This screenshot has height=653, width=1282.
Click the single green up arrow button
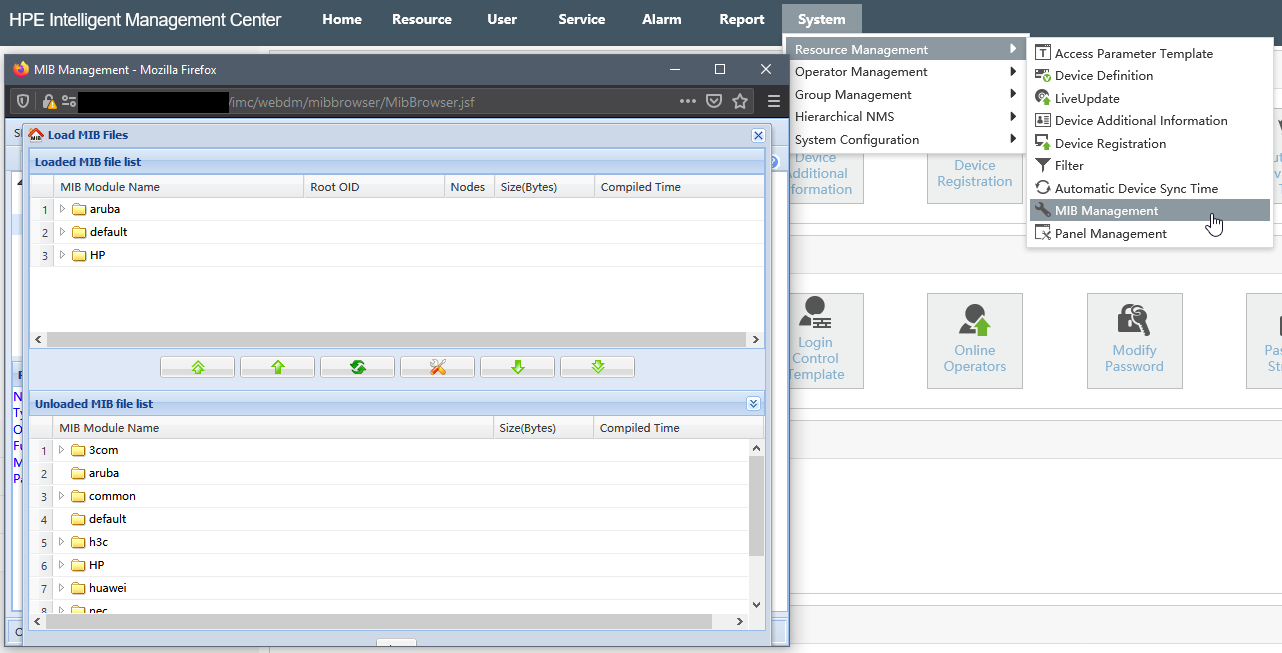pos(277,367)
